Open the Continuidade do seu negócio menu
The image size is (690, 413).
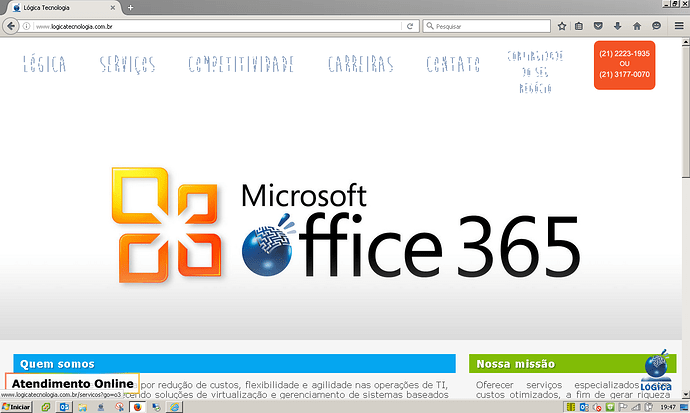pyautogui.click(x=536, y=72)
